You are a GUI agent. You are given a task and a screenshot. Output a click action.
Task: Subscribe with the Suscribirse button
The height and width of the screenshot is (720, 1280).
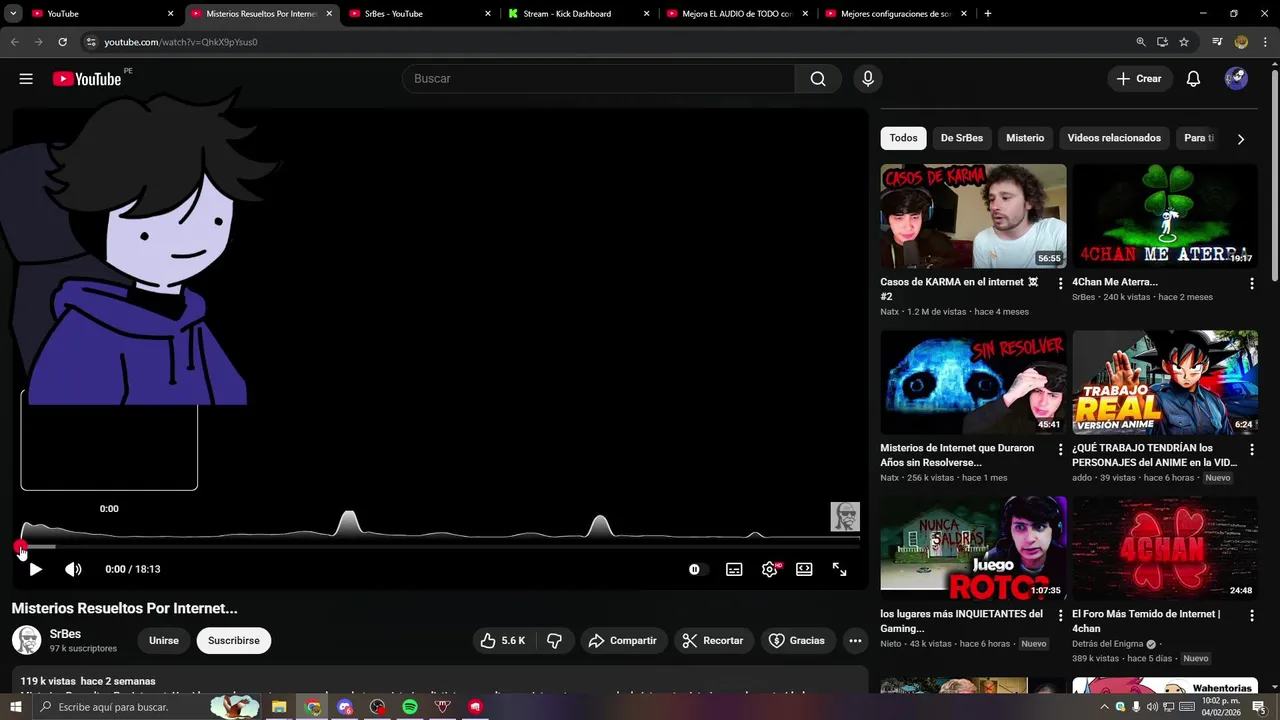234,641
